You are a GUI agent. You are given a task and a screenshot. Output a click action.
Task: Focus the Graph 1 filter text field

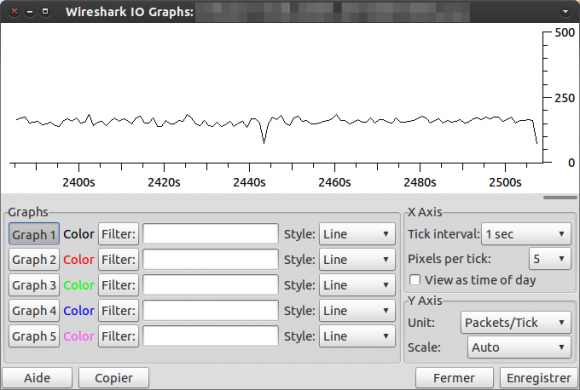coord(210,234)
